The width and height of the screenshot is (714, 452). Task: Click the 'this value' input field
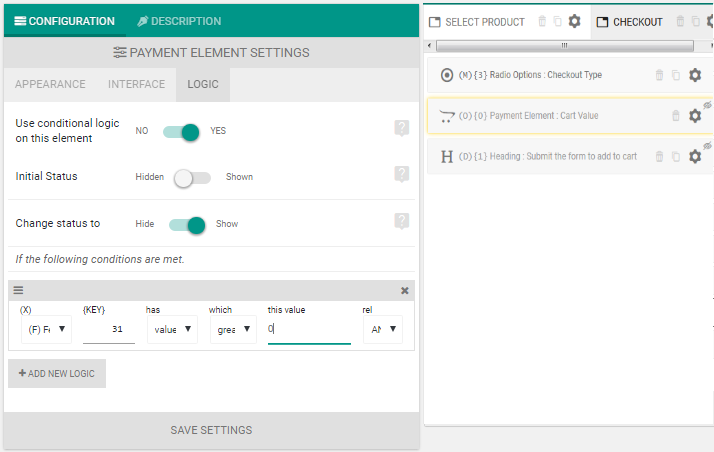(x=309, y=329)
